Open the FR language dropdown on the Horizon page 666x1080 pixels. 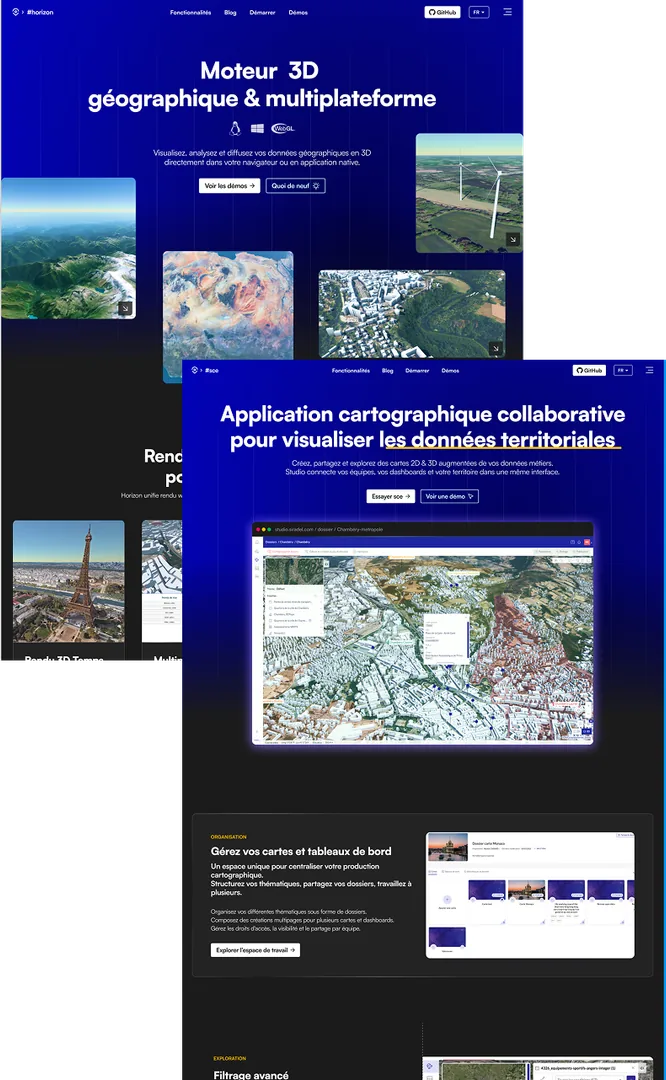(479, 12)
